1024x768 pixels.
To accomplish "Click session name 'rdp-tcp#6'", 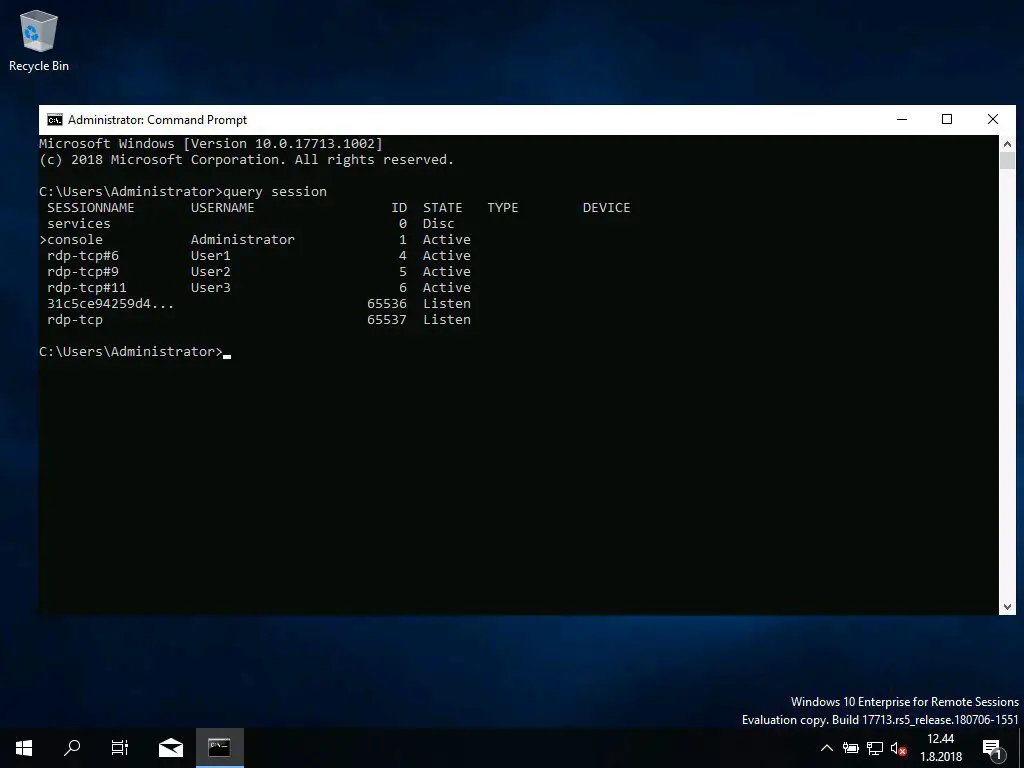I will tap(83, 255).
